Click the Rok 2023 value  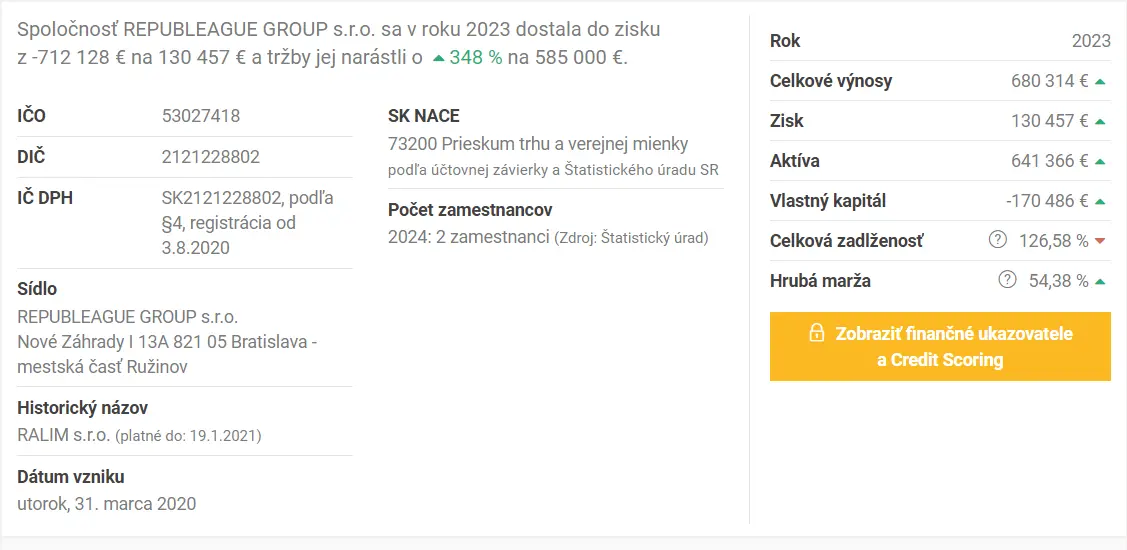point(1091,41)
